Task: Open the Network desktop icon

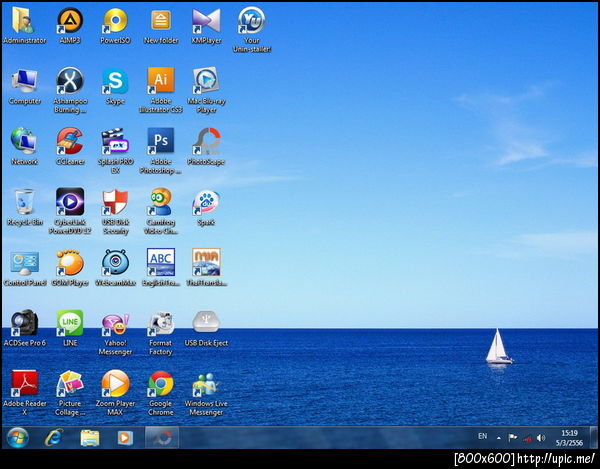Action: pos(24,141)
